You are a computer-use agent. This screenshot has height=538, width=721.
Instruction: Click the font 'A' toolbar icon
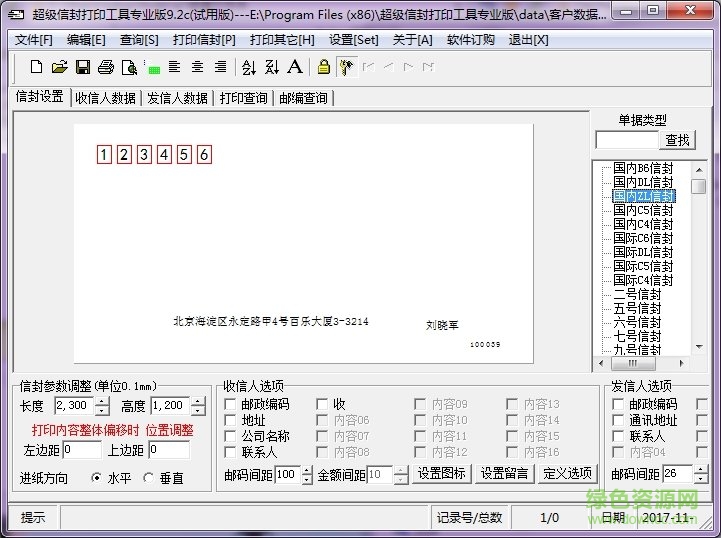tap(295, 67)
